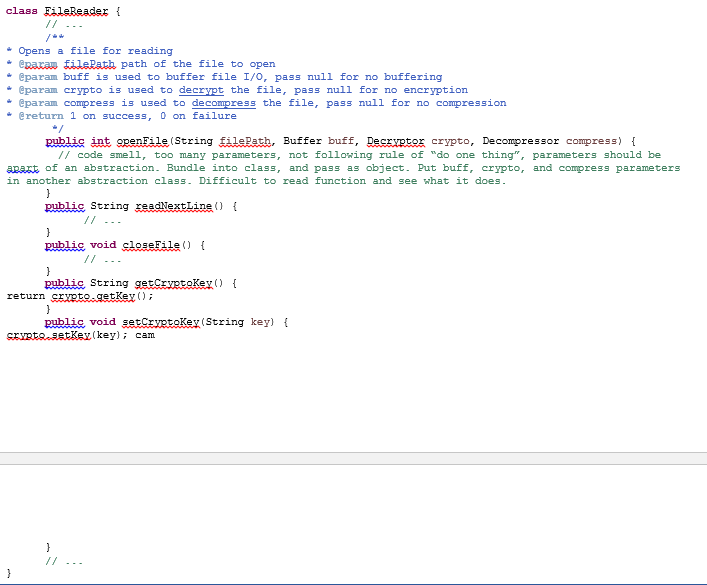Click the closeFile method name

(x=151, y=245)
